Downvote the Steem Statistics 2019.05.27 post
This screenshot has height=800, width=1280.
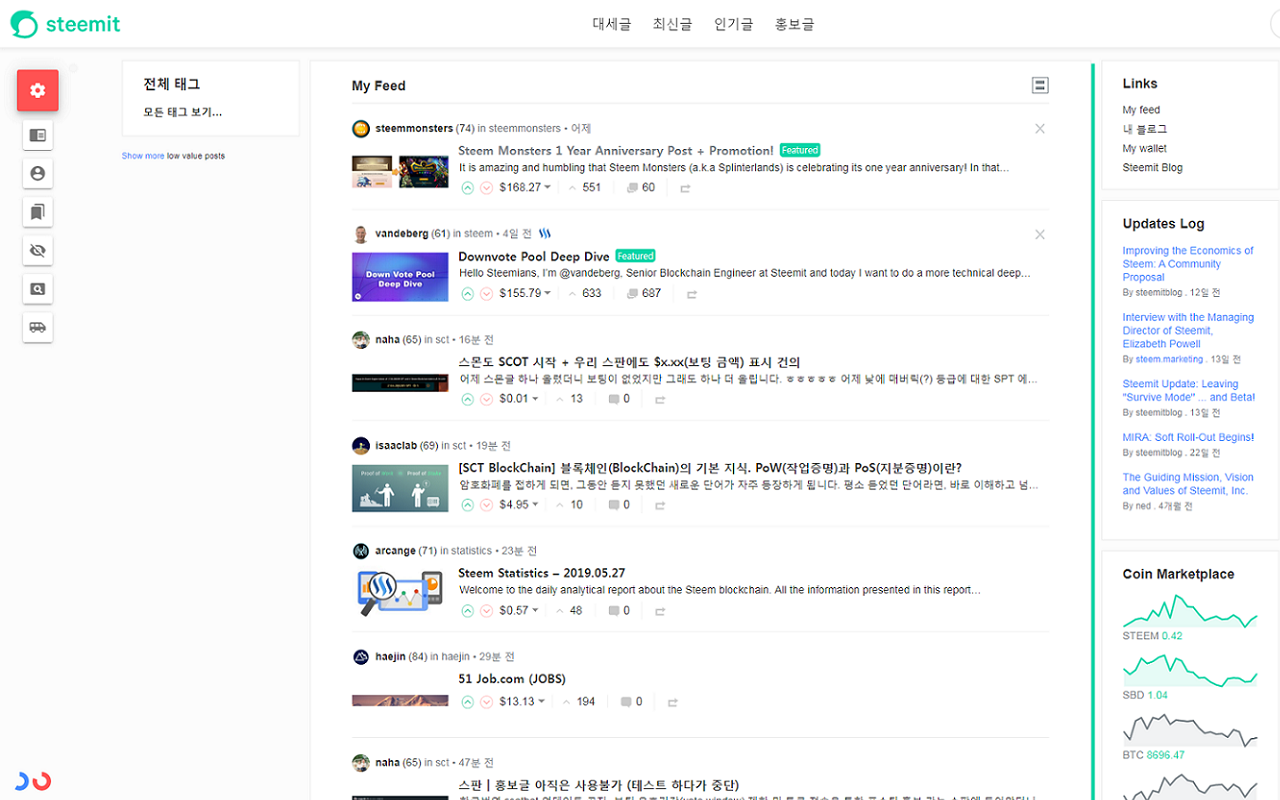click(486, 610)
